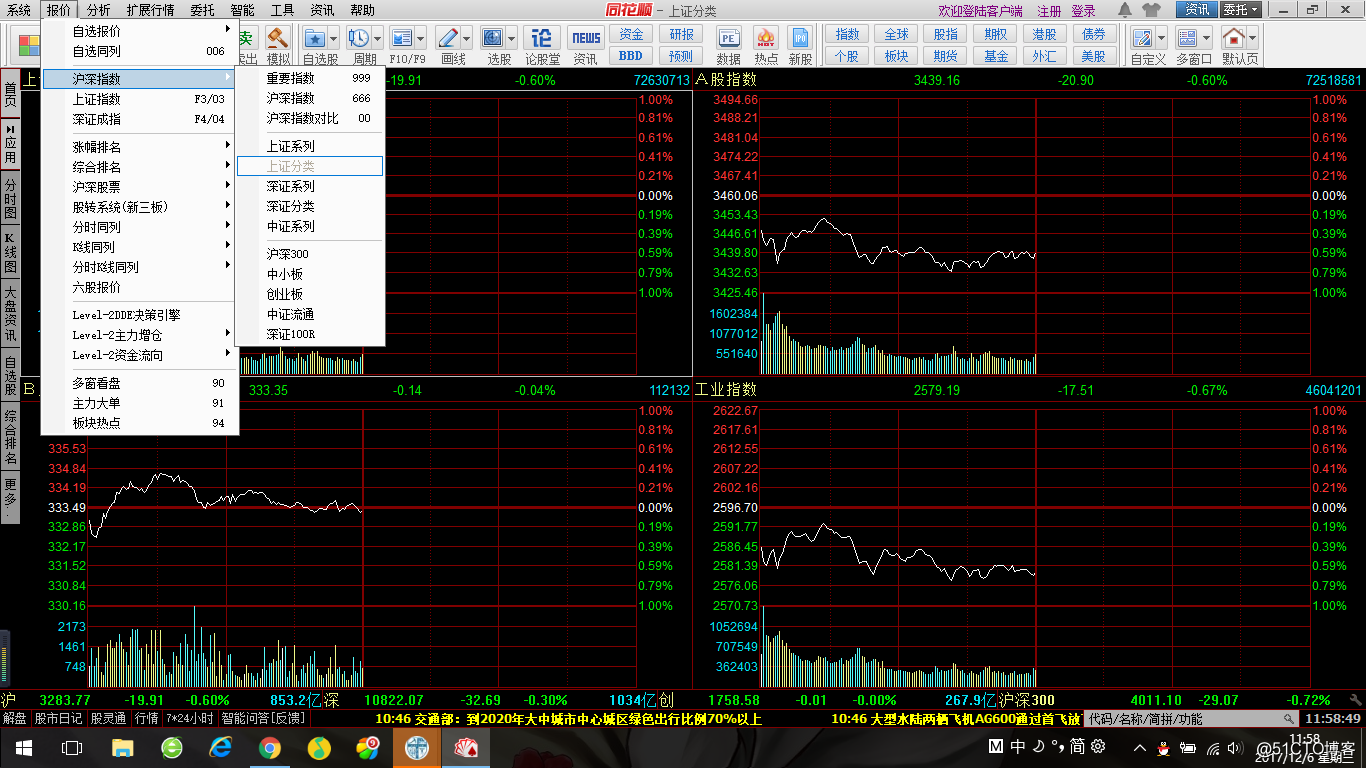Screen dimensions: 1366x768
Task: Click the 基金 market button
Action: click(996, 56)
